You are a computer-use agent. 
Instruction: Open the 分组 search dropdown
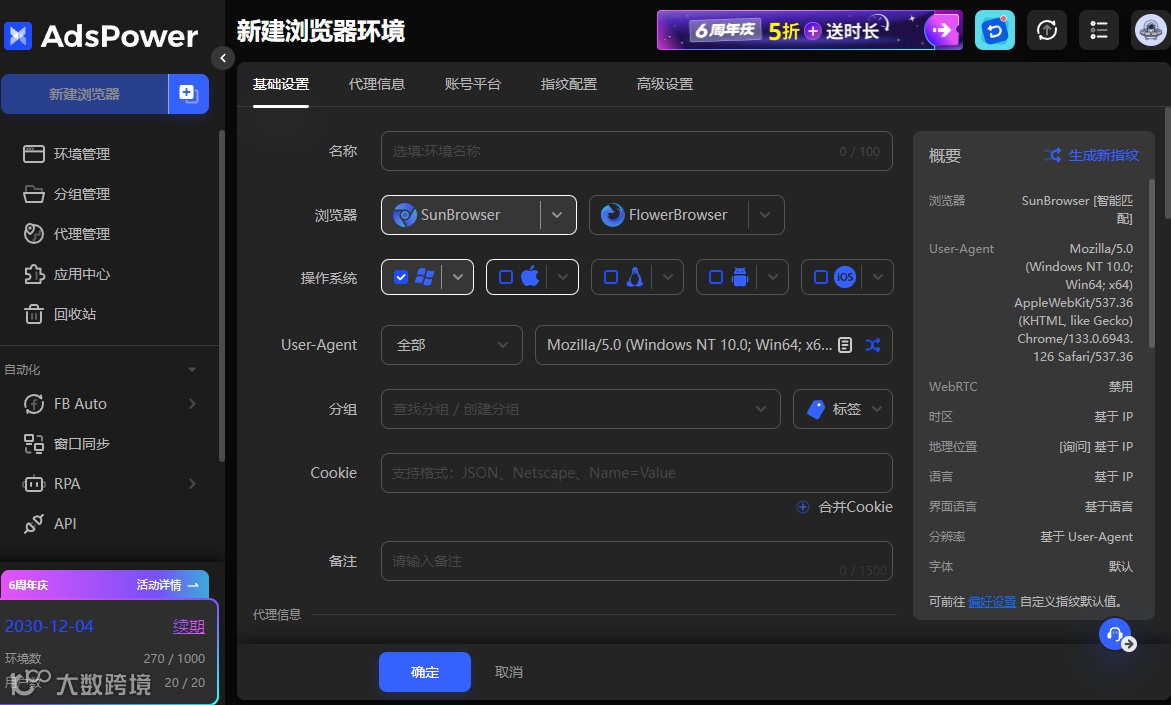pyautogui.click(x=581, y=409)
